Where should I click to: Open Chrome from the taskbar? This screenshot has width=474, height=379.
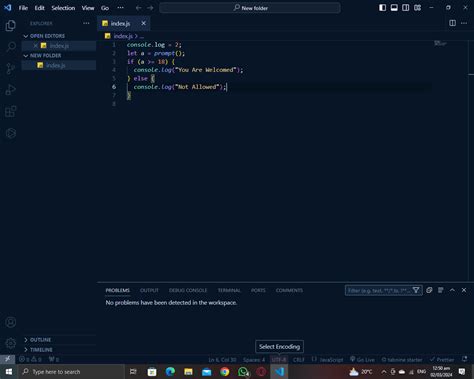pos(225,371)
